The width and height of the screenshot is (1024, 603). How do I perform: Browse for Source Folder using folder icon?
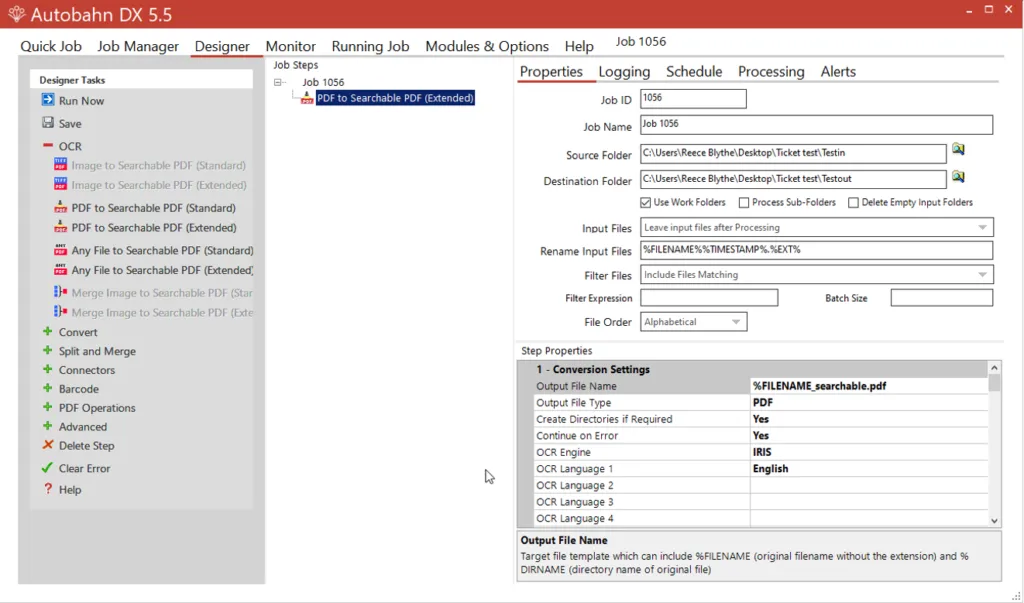958,150
